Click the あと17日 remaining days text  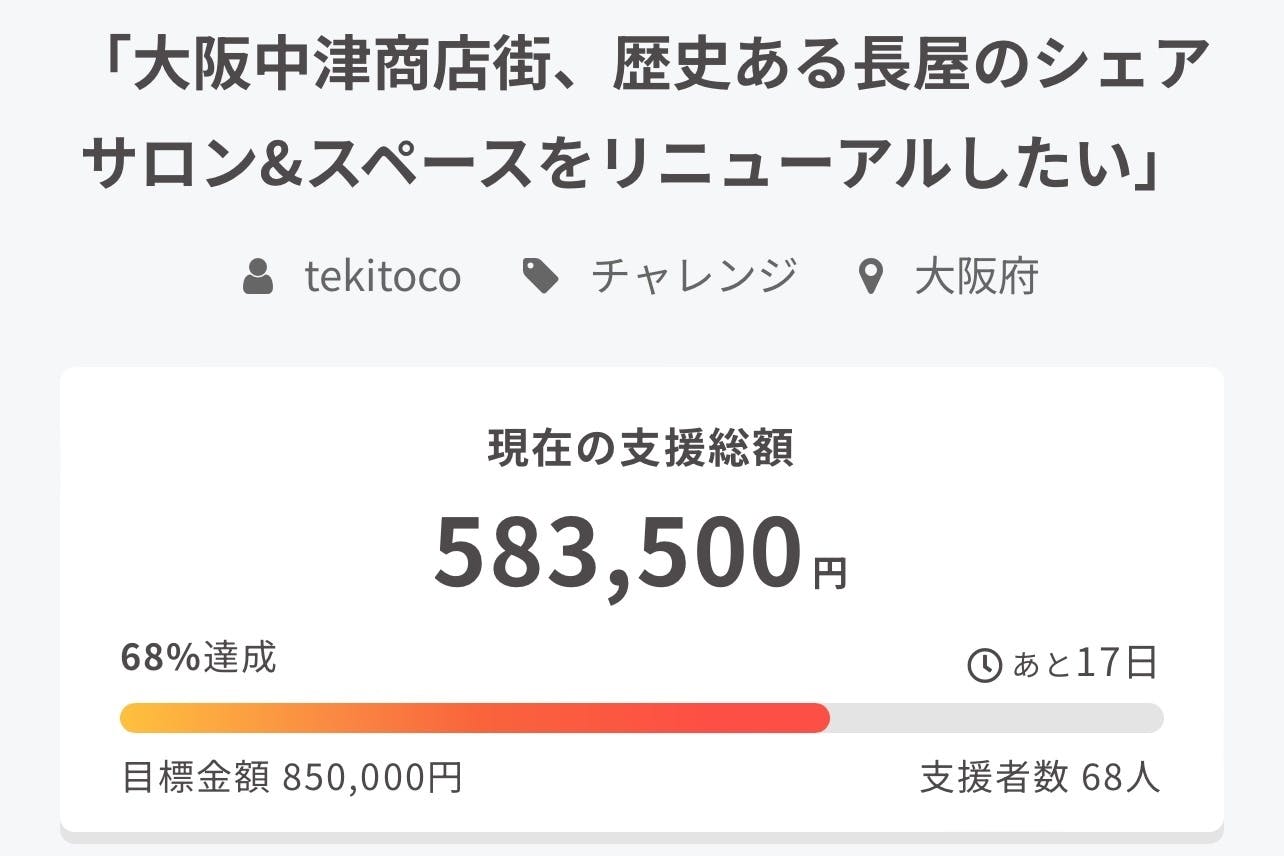1085,664
